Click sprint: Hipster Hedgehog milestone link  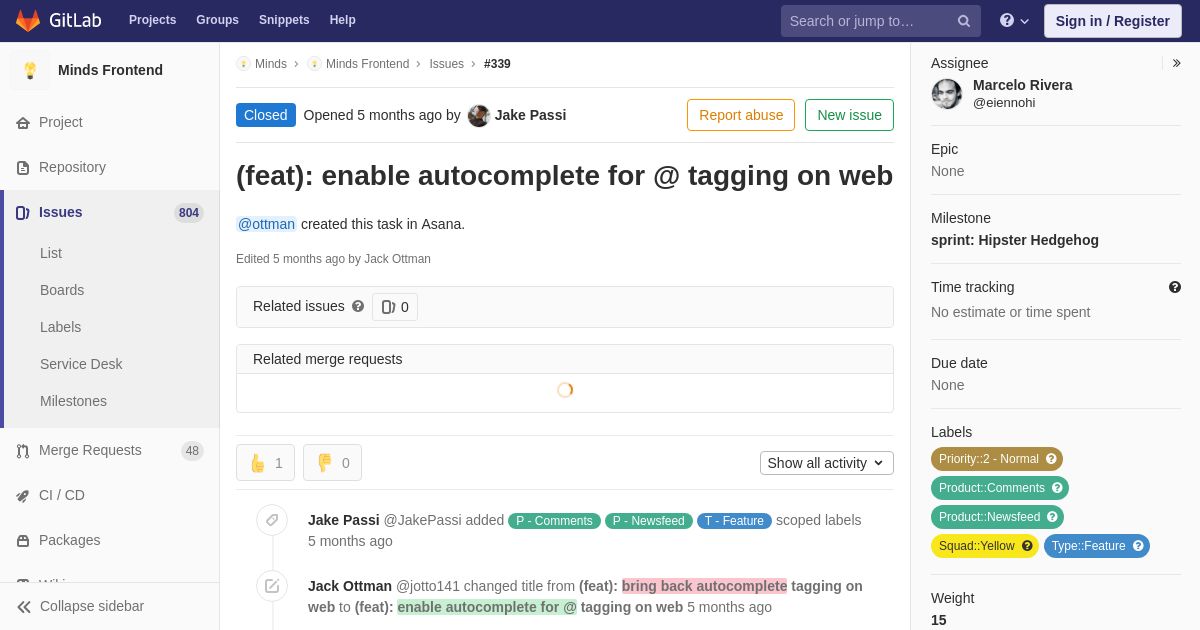[x=1015, y=240]
